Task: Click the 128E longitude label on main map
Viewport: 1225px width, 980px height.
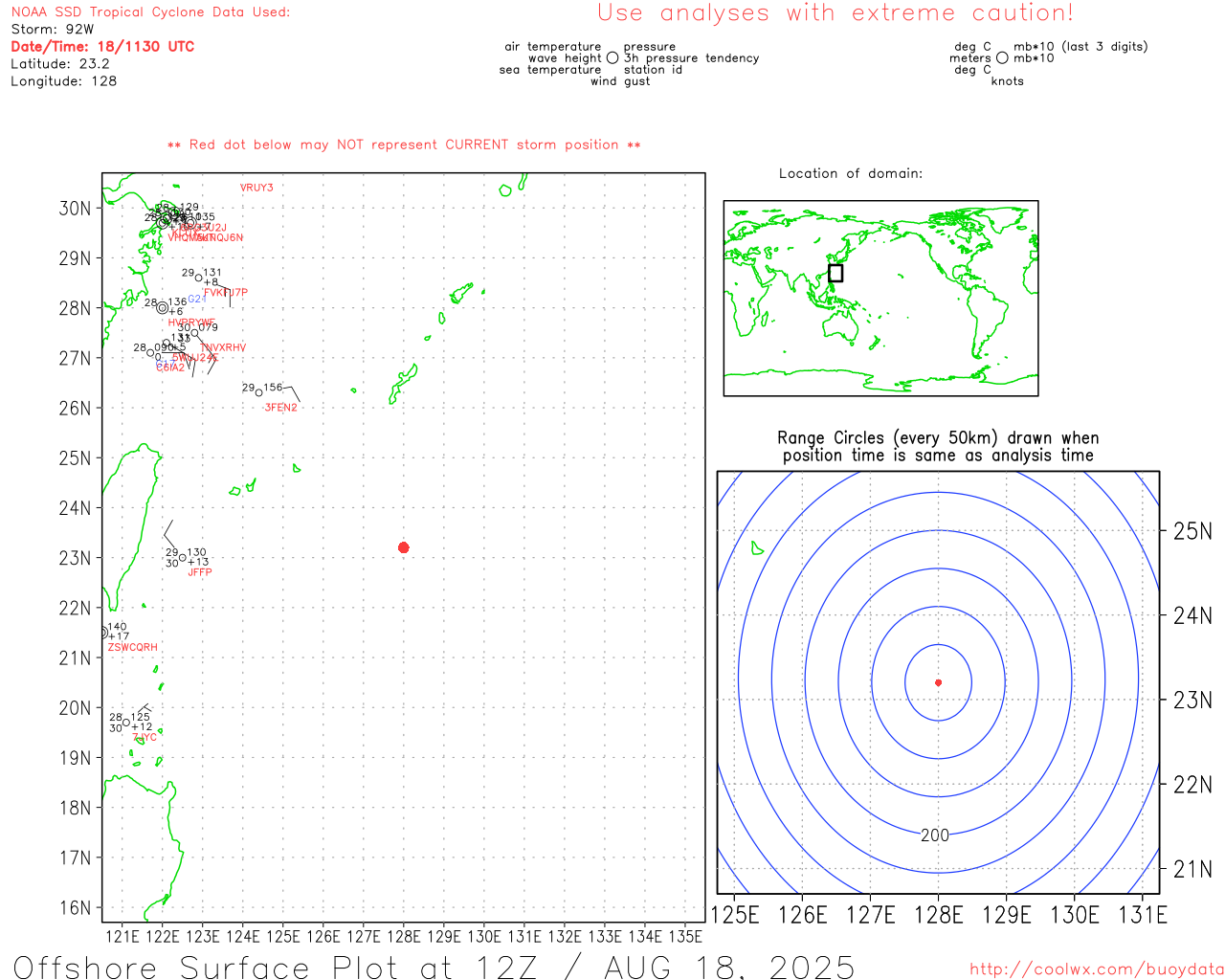Action: point(404,937)
